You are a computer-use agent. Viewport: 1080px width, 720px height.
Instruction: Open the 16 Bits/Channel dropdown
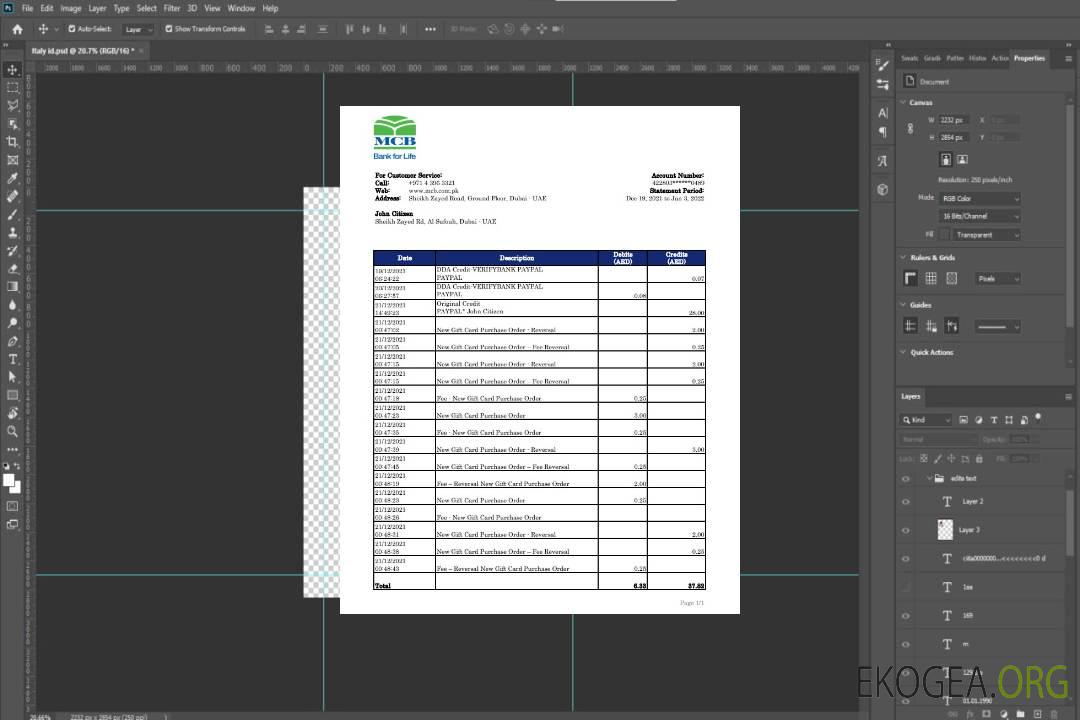[980, 216]
